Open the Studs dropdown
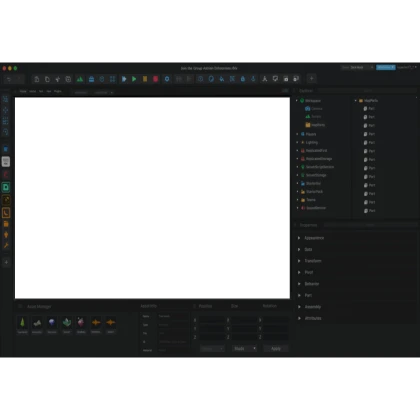The image size is (420, 420). [x=244, y=349]
